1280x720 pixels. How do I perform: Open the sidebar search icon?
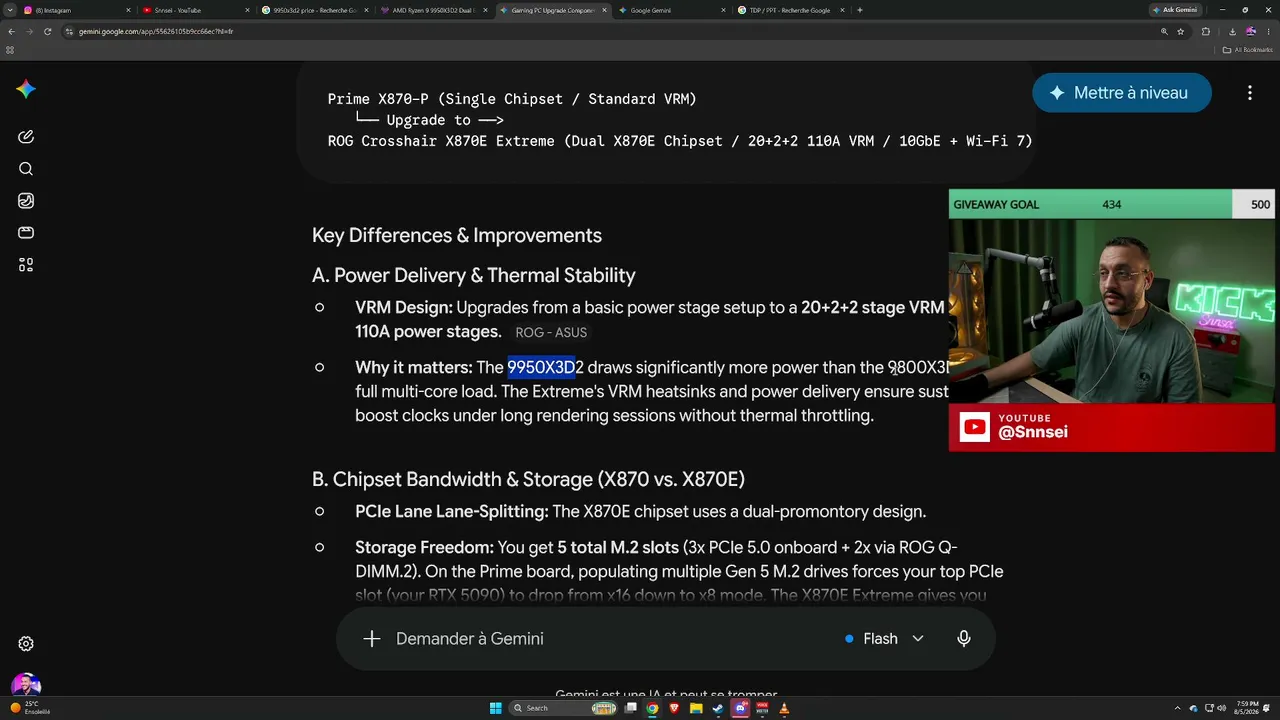[26, 169]
